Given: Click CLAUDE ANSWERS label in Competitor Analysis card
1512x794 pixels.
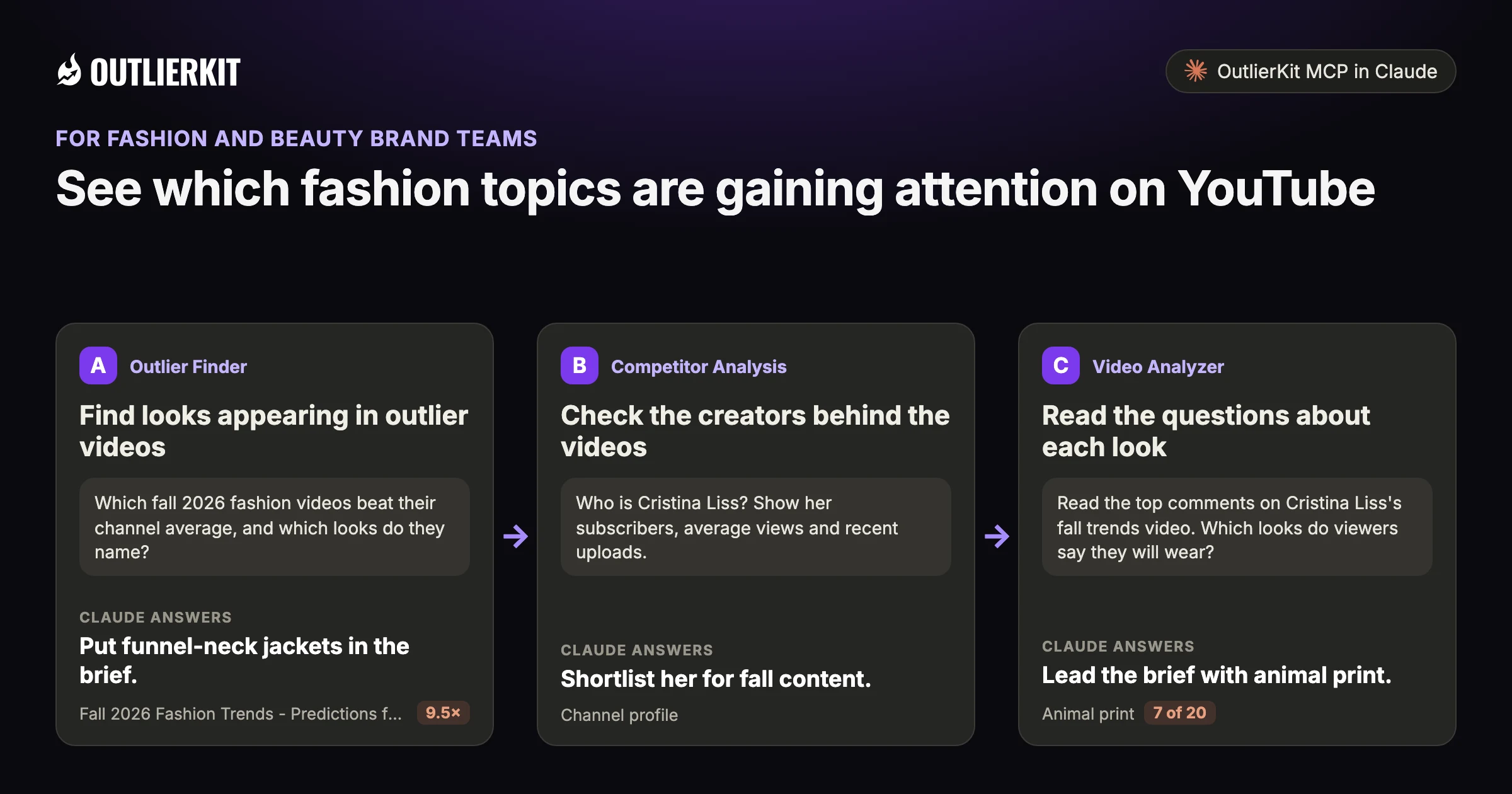Looking at the screenshot, I should tap(637, 650).
